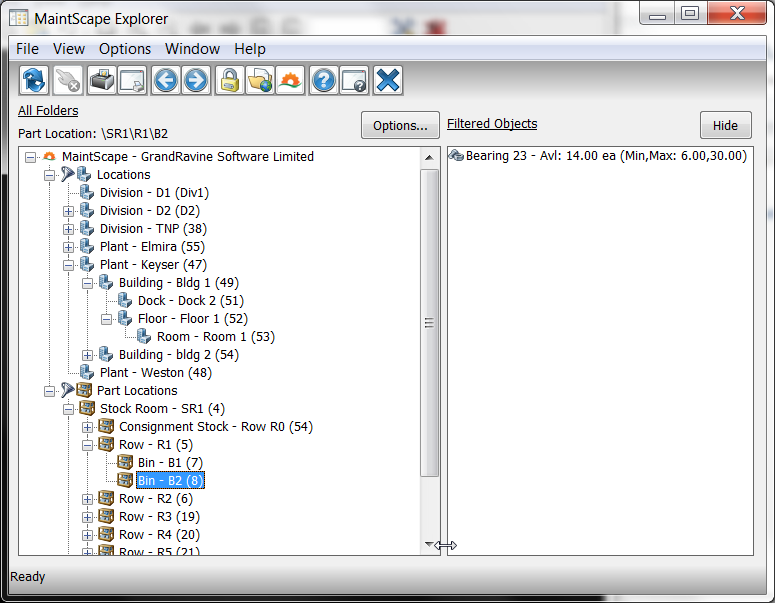
Task: Click the Hide button
Action: tap(726, 126)
